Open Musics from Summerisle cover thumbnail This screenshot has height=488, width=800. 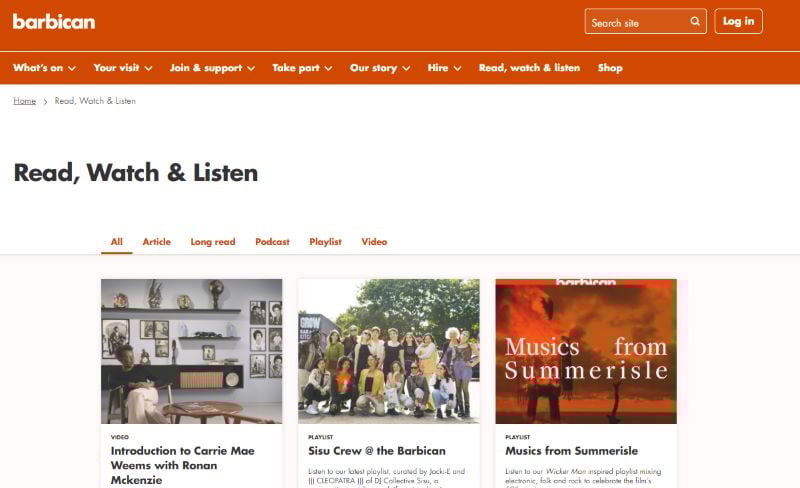coord(586,351)
